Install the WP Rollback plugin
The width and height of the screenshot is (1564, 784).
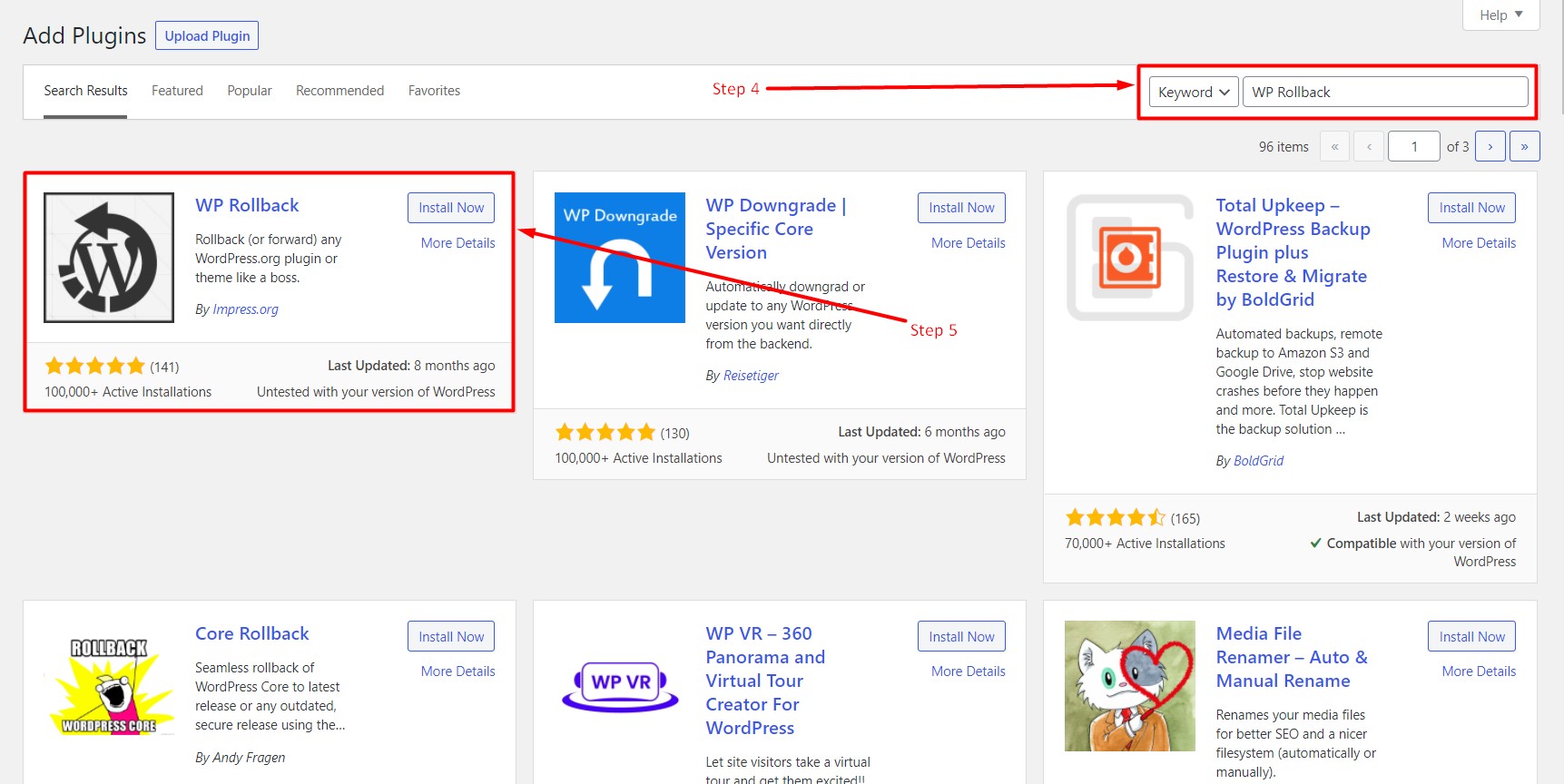(451, 208)
